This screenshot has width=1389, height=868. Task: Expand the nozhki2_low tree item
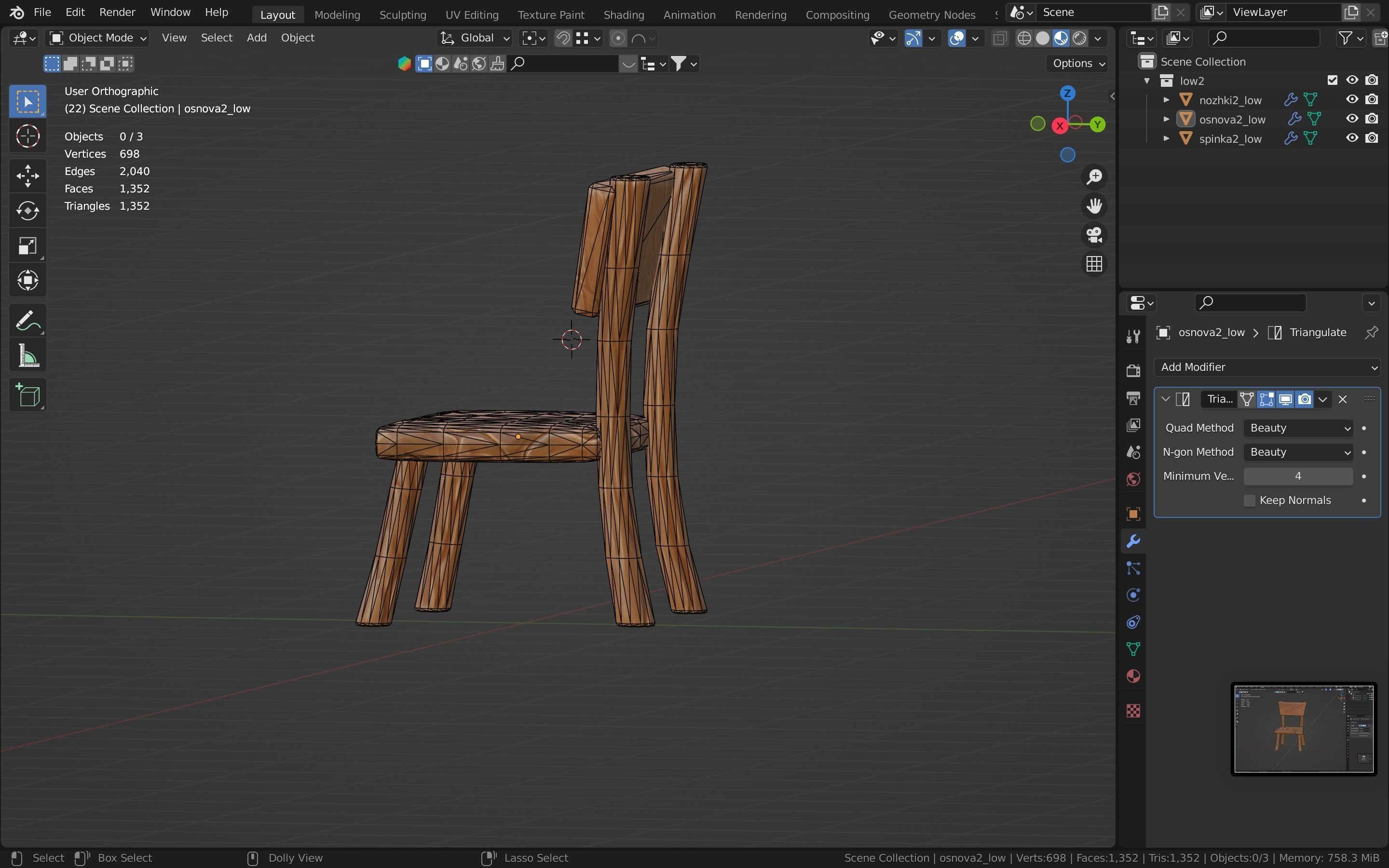click(x=1166, y=100)
